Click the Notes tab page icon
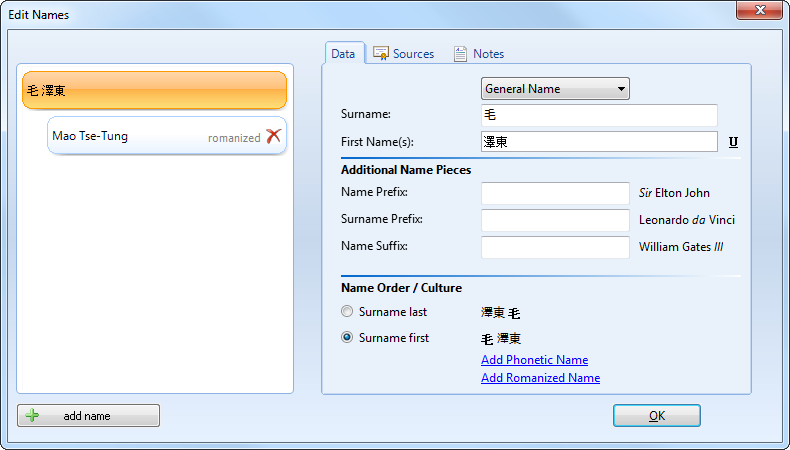Viewport: 790px width, 450px height. (460, 54)
